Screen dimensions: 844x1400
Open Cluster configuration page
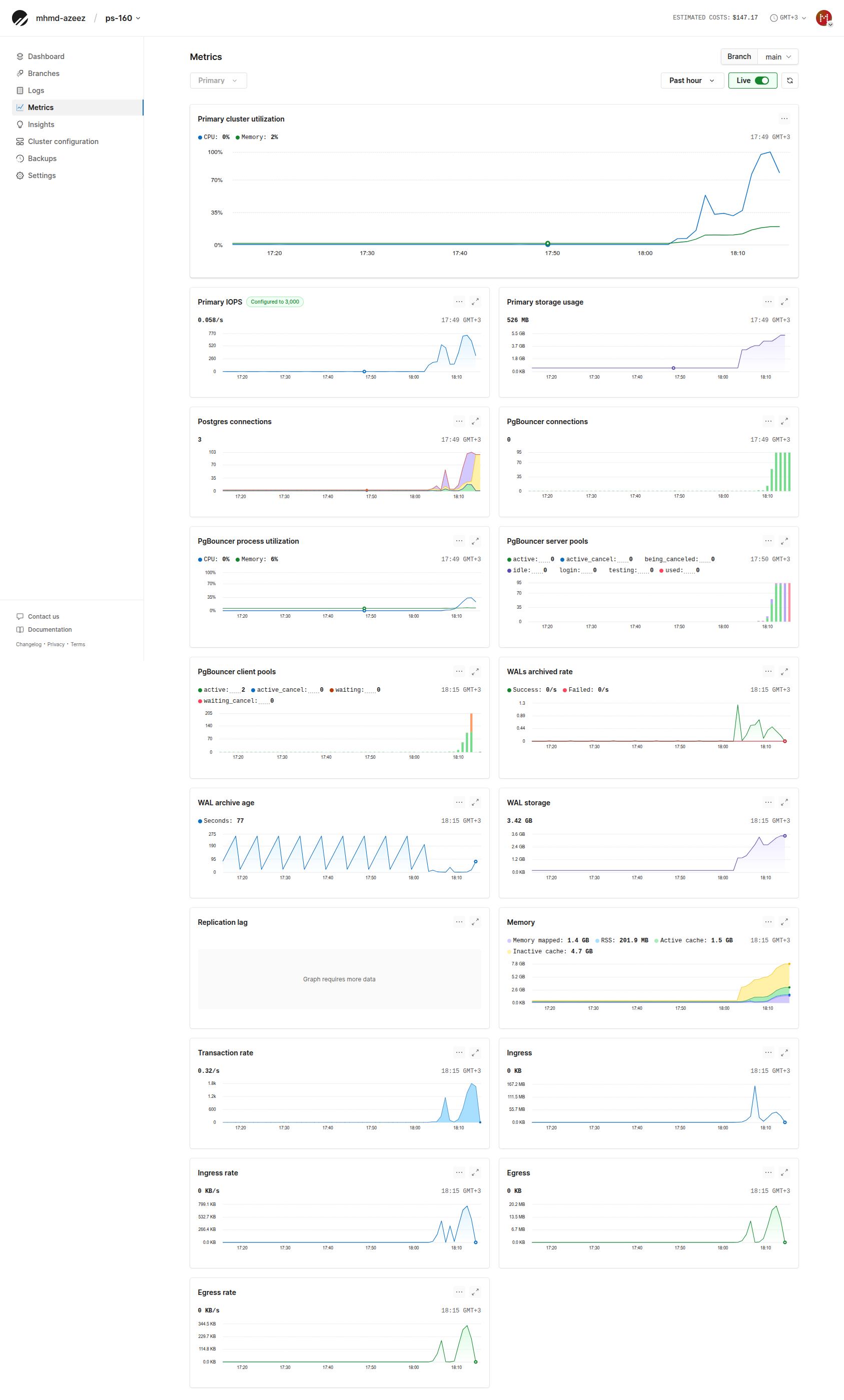[63, 142]
